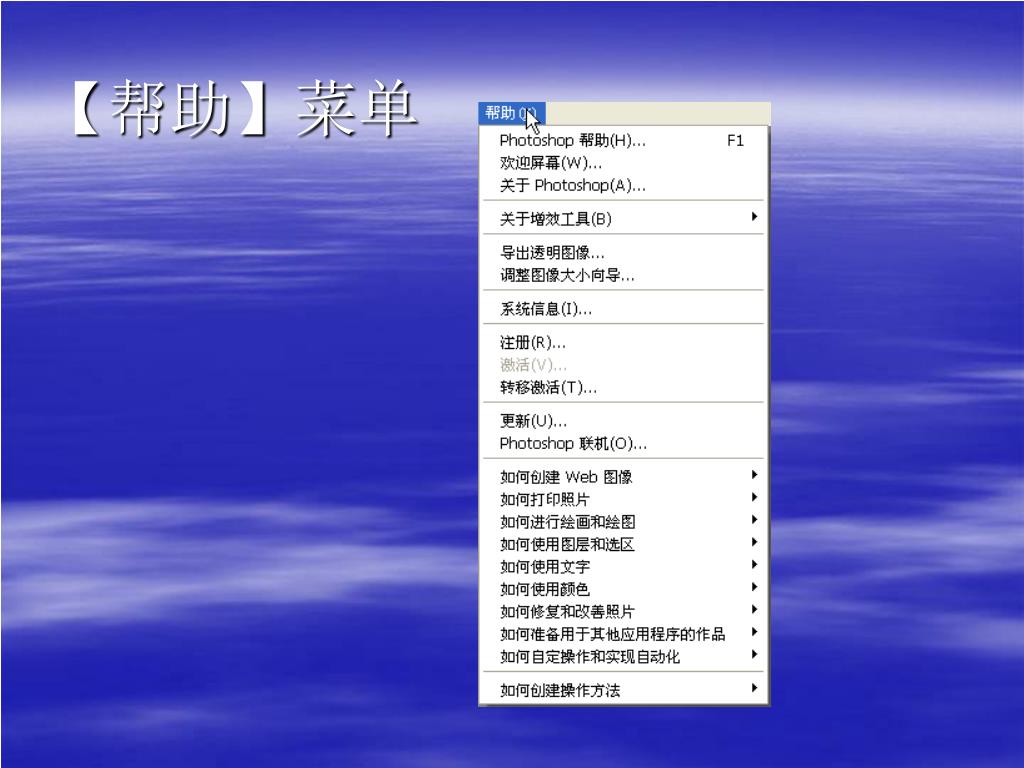
Task: Expand arrow beside 如何打印照片
Action: click(x=754, y=497)
